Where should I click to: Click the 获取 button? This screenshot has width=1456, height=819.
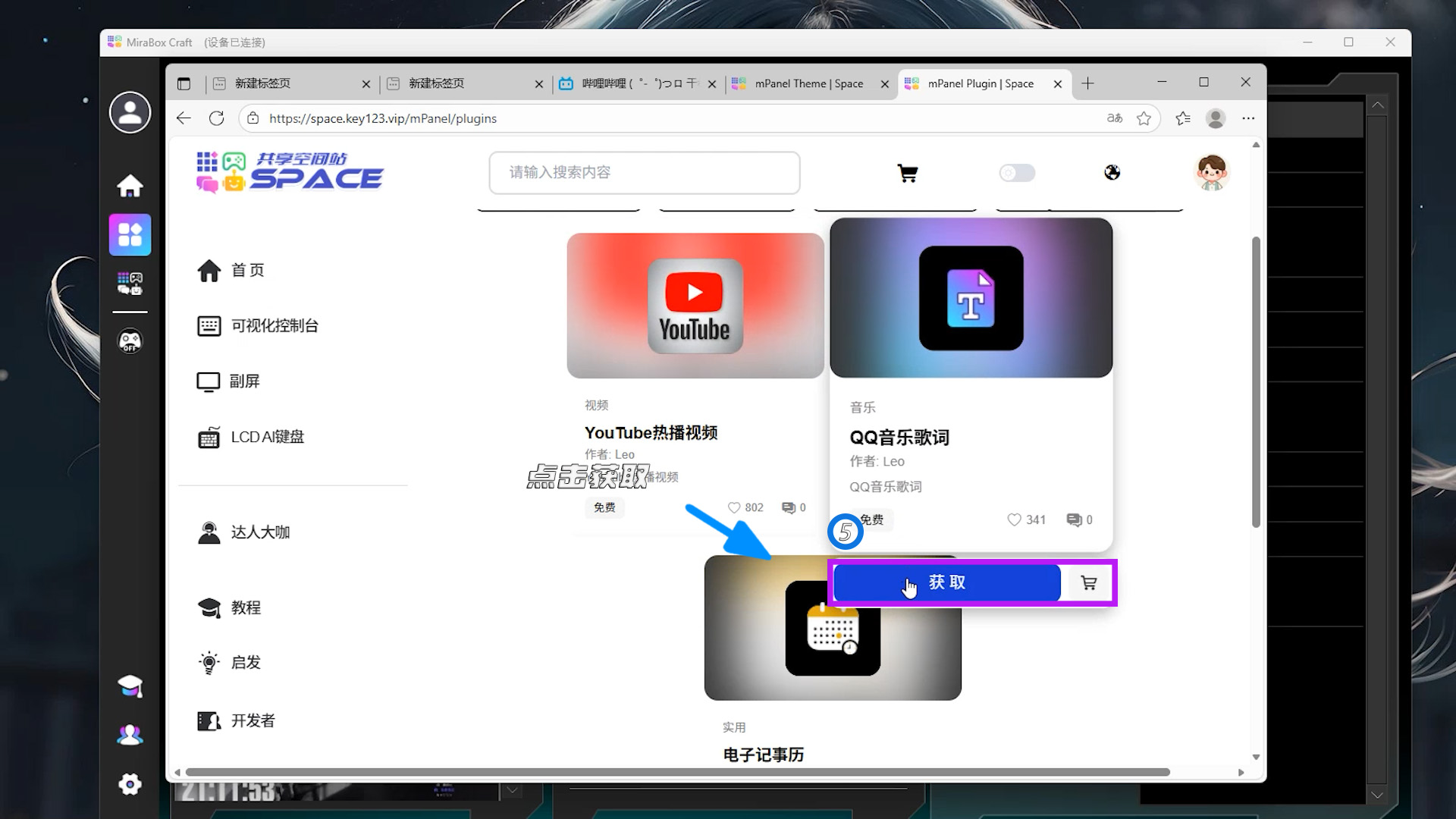(946, 582)
